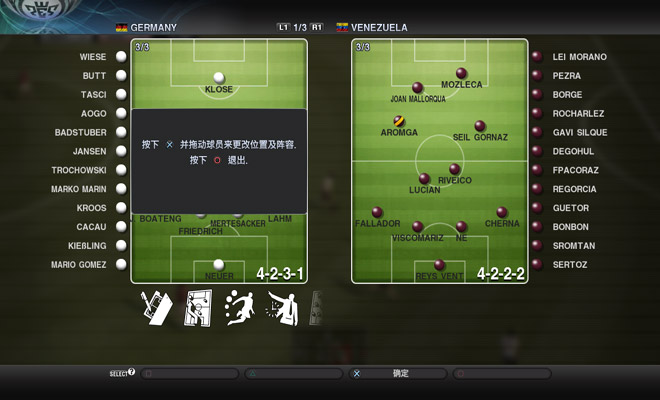This screenshot has width=660, height=400.
Task: Select the partially hidden fifth menu icon
Action: (317, 308)
